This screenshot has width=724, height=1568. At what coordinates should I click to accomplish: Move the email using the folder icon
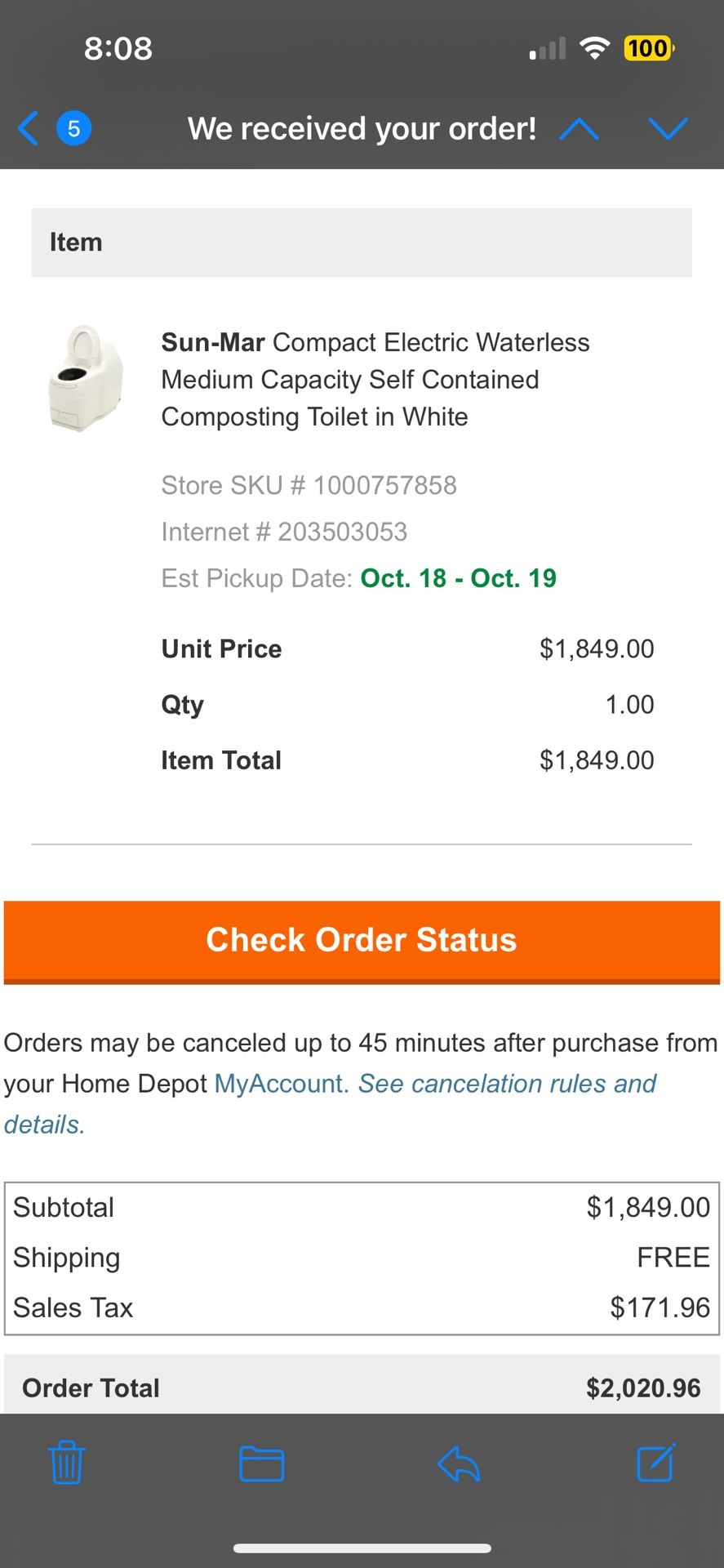(x=261, y=1463)
